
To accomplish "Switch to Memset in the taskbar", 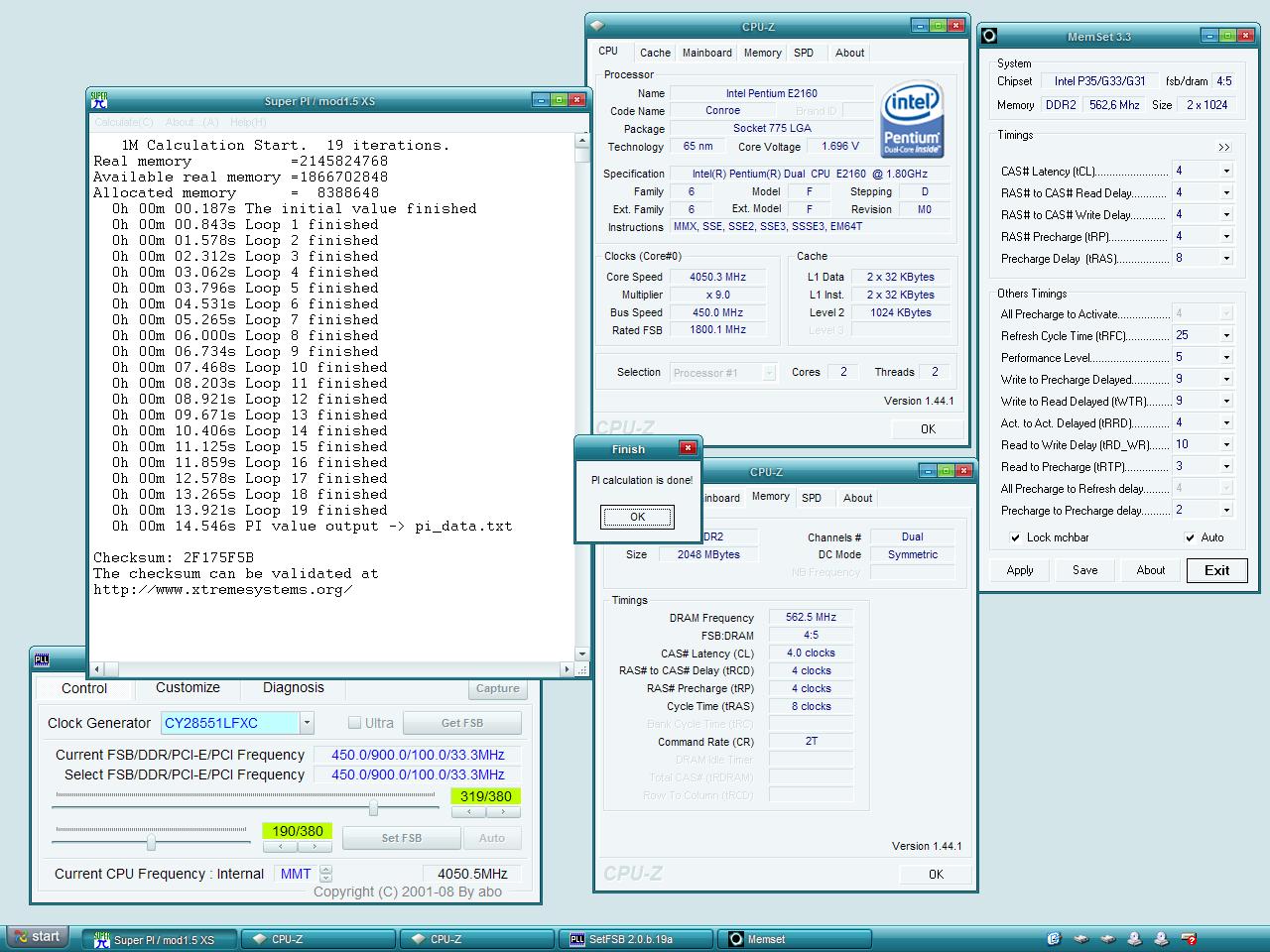I will coord(796,939).
